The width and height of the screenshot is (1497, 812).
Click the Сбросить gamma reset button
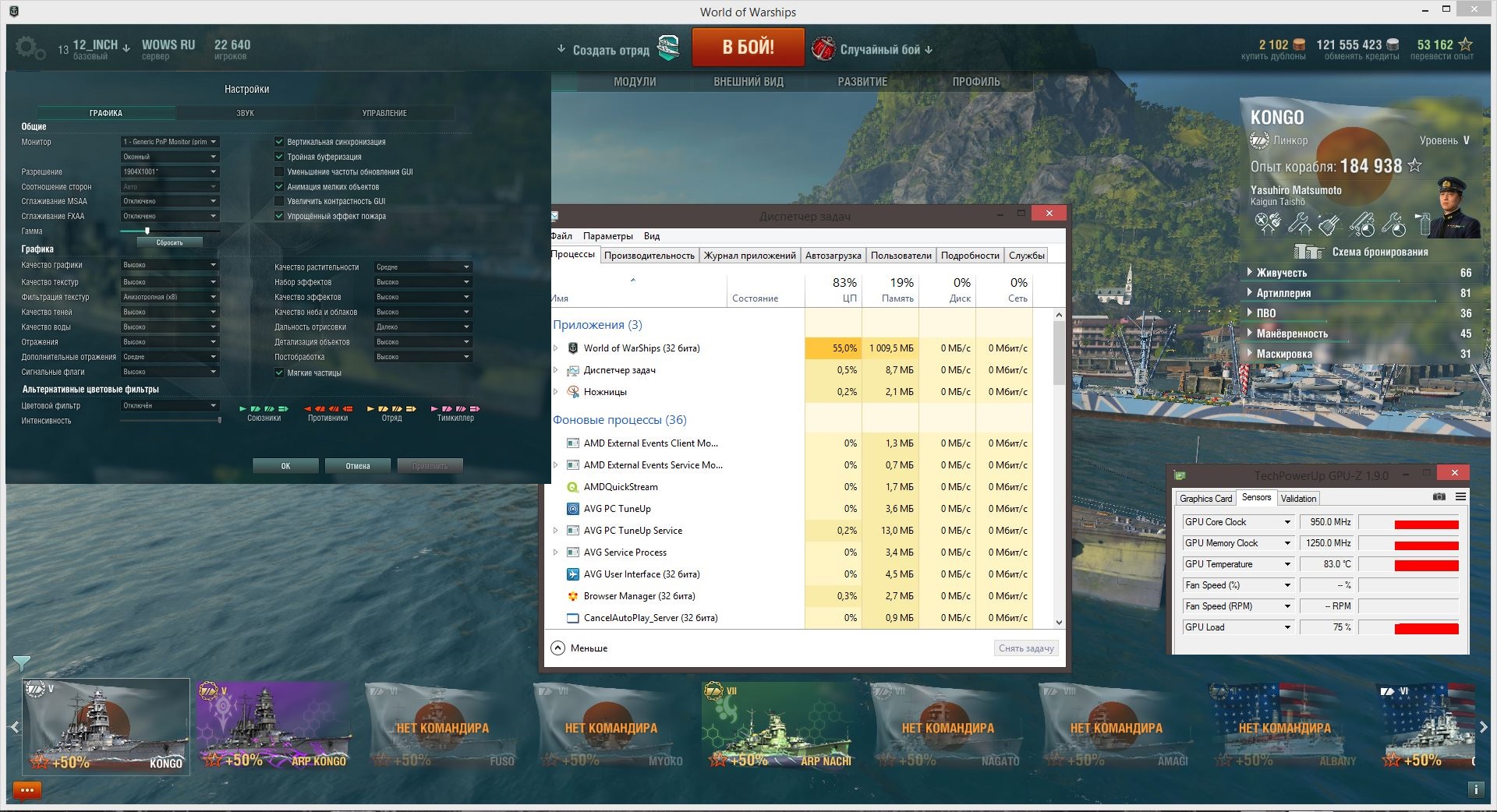pyautogui.click(x=169, y=242)
